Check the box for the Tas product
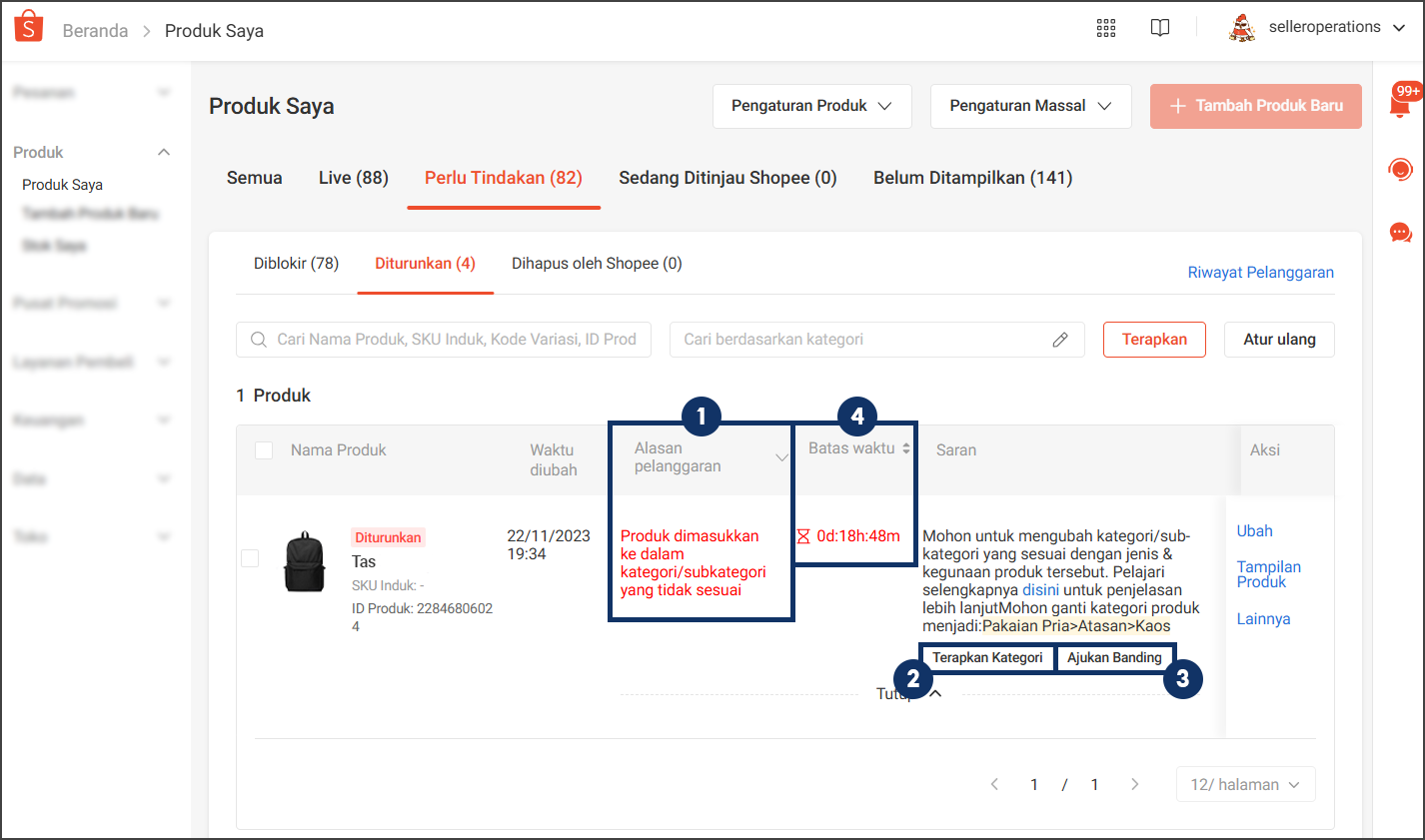The width and height of the screenshot is (1425, 840). [x=250, y=558]
